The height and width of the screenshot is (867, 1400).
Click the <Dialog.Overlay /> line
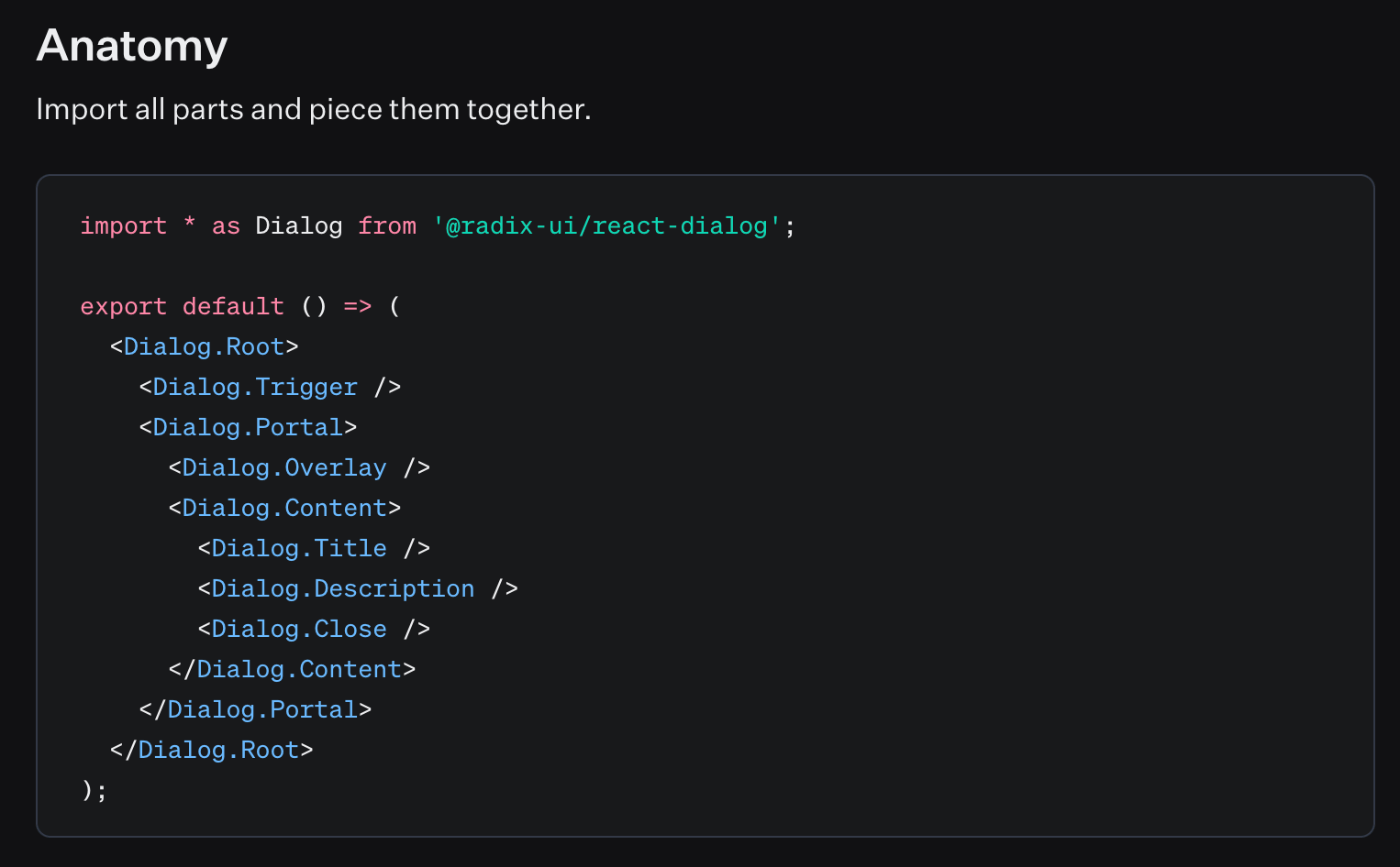299,467
